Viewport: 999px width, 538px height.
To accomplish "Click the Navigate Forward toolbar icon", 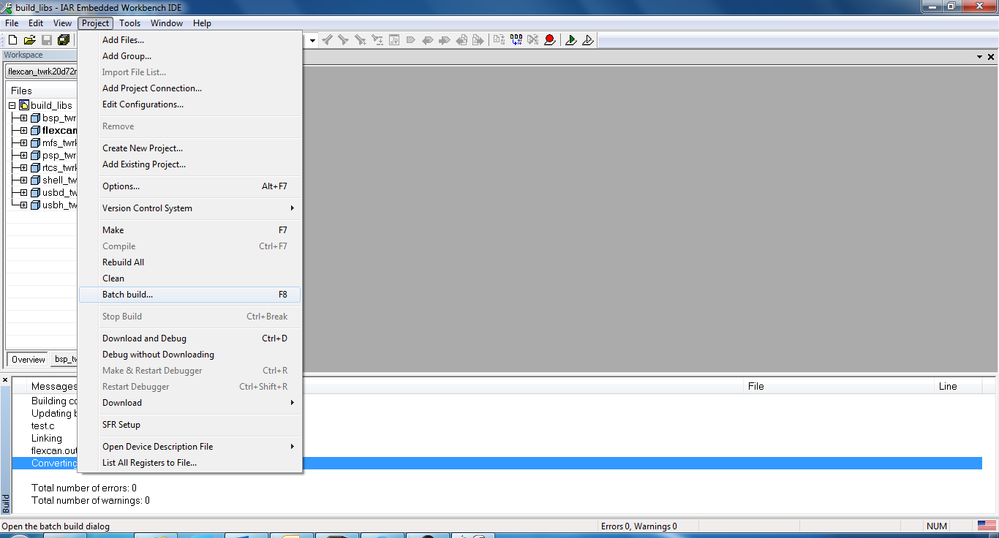I will [478, 40].
